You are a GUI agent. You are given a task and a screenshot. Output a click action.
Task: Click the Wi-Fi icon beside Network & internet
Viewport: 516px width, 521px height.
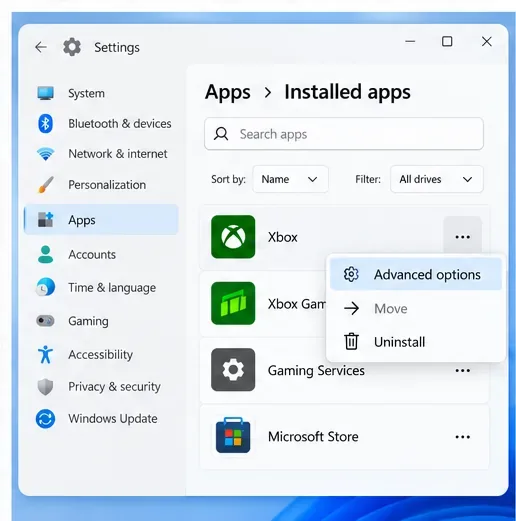[45, 154]
